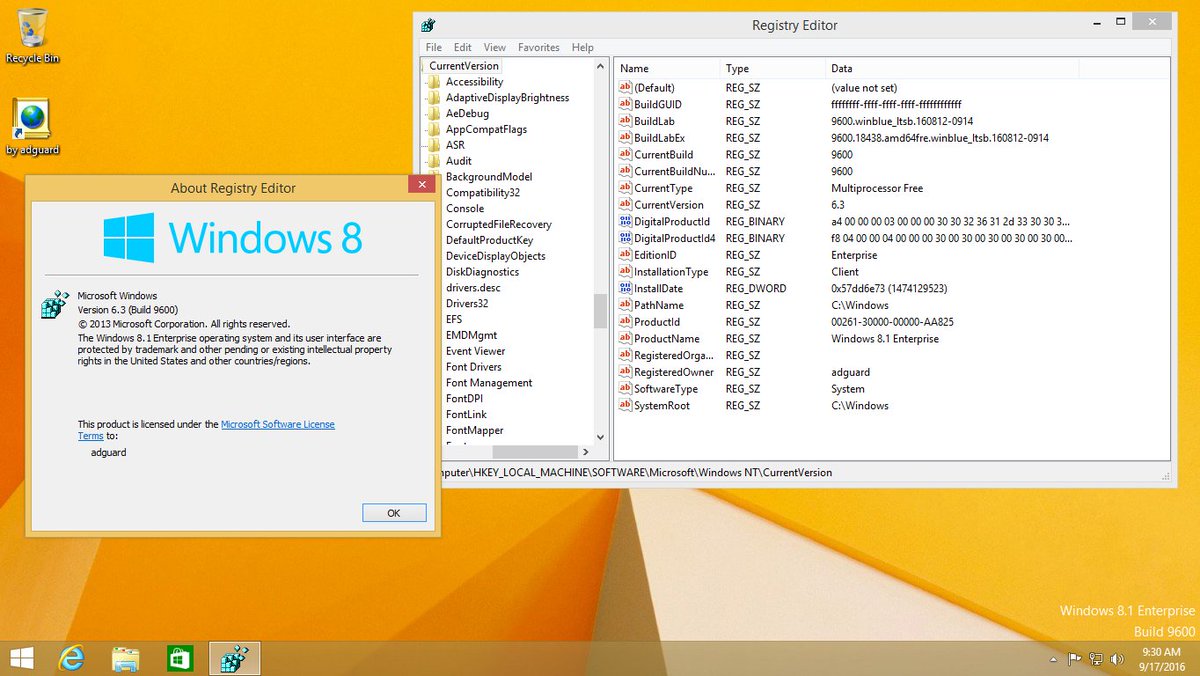Click the icon beside ProductName value

click(x=626, y=338)
